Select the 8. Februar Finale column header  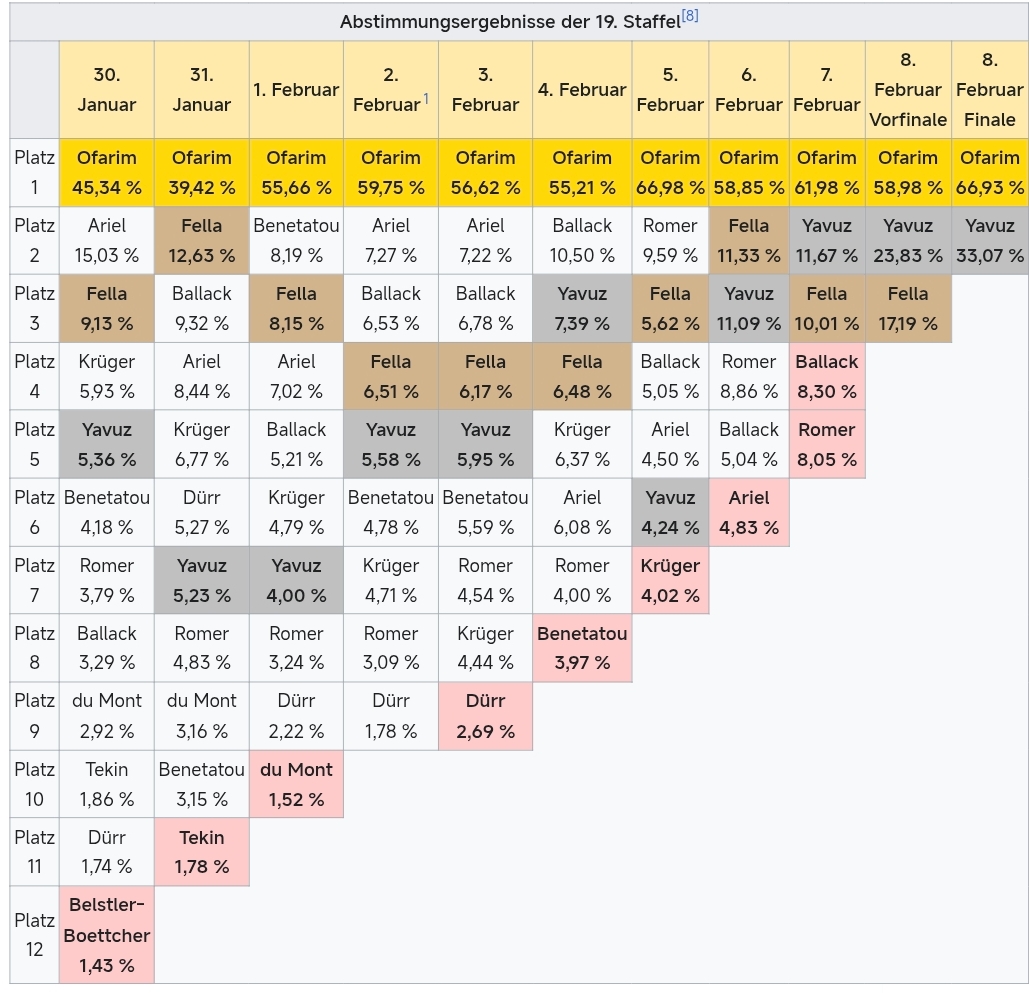pos(989,90)
